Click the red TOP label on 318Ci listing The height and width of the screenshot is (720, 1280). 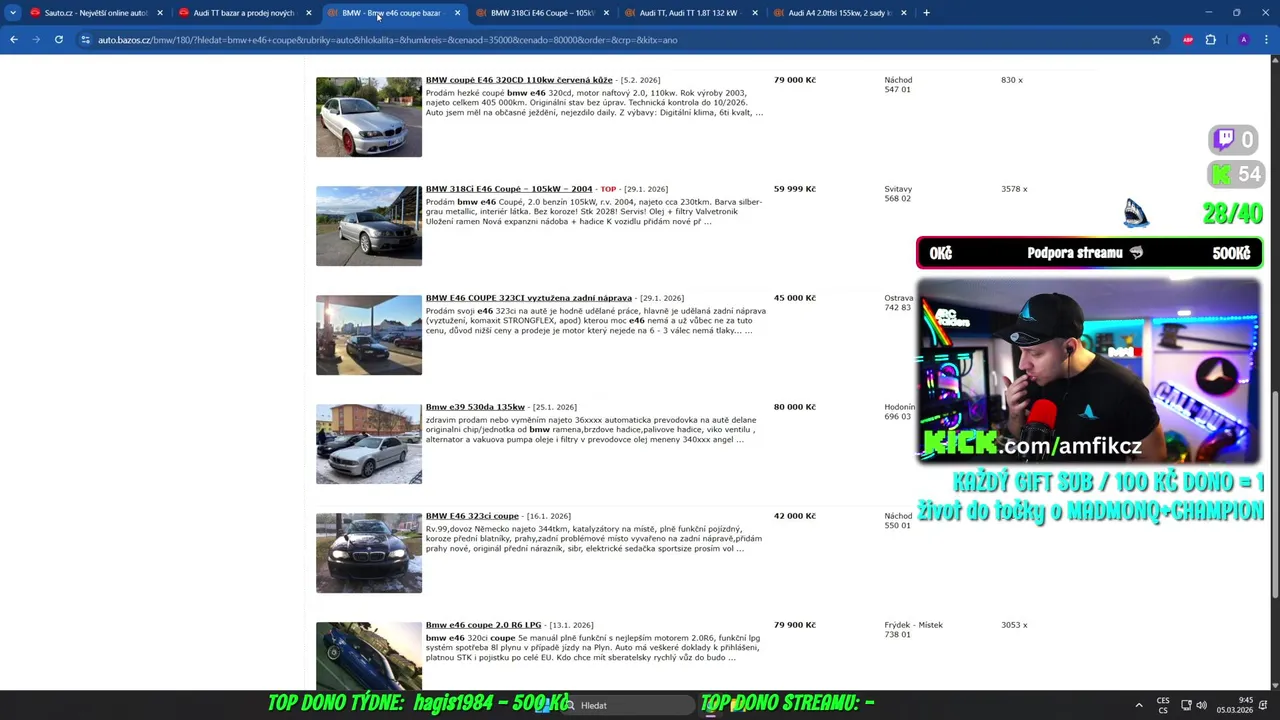[608, 189]
